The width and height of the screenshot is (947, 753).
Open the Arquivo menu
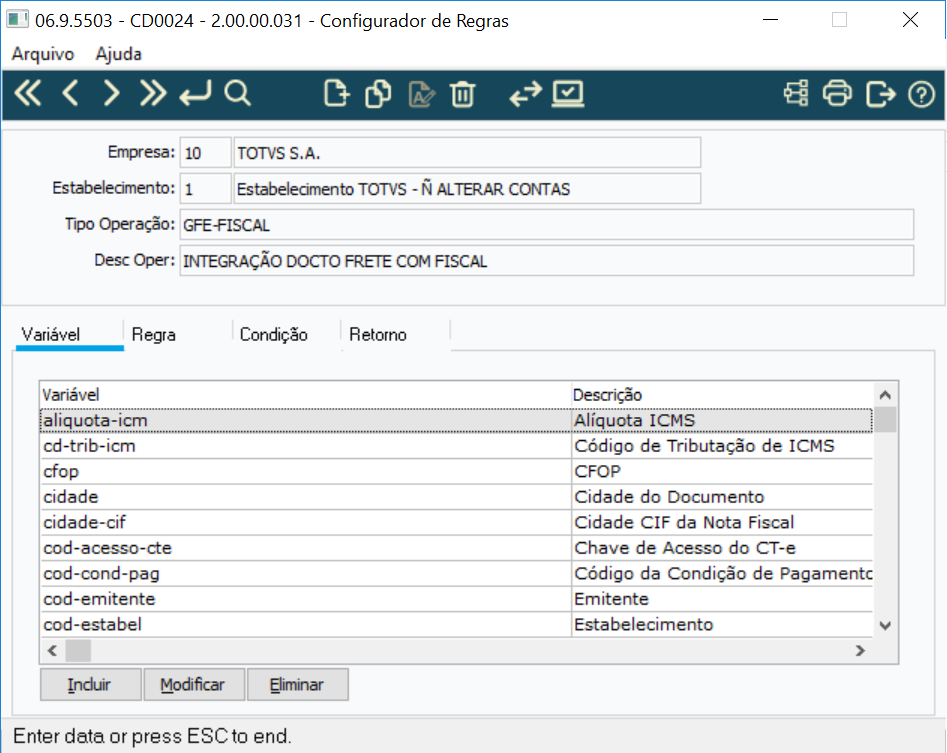click(x=42, y=54)
